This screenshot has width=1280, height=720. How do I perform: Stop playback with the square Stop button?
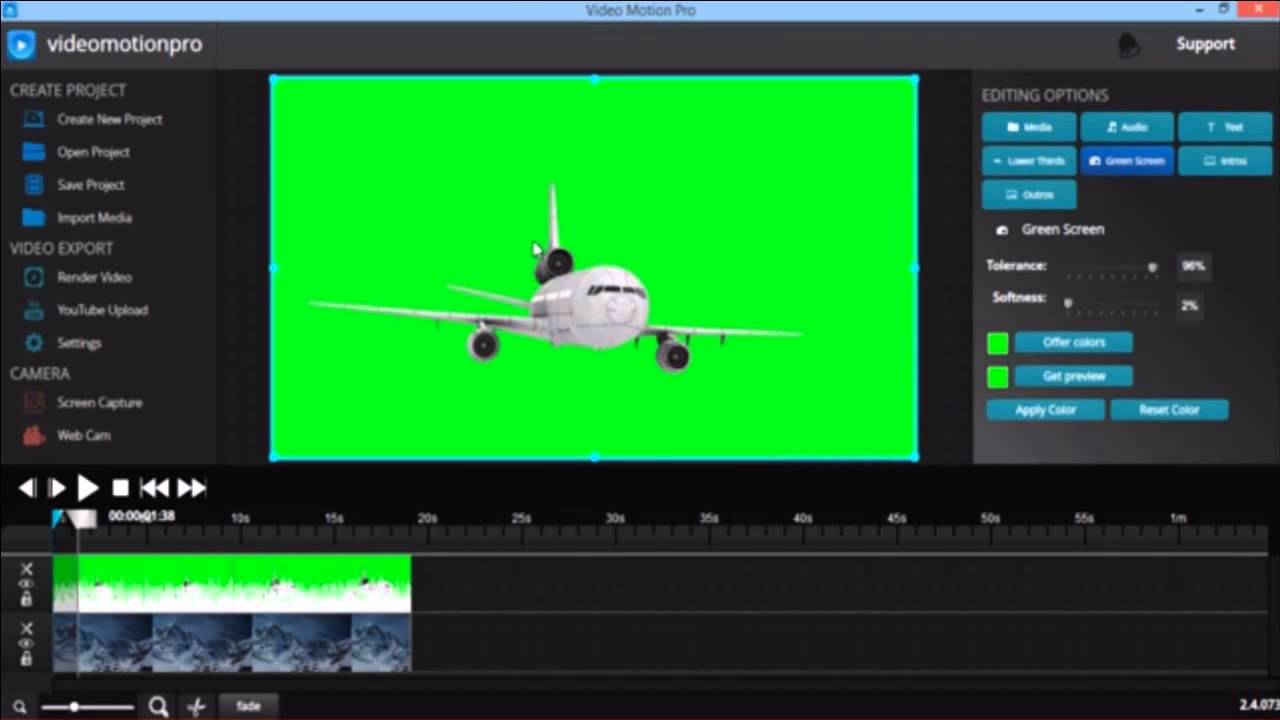121,488
